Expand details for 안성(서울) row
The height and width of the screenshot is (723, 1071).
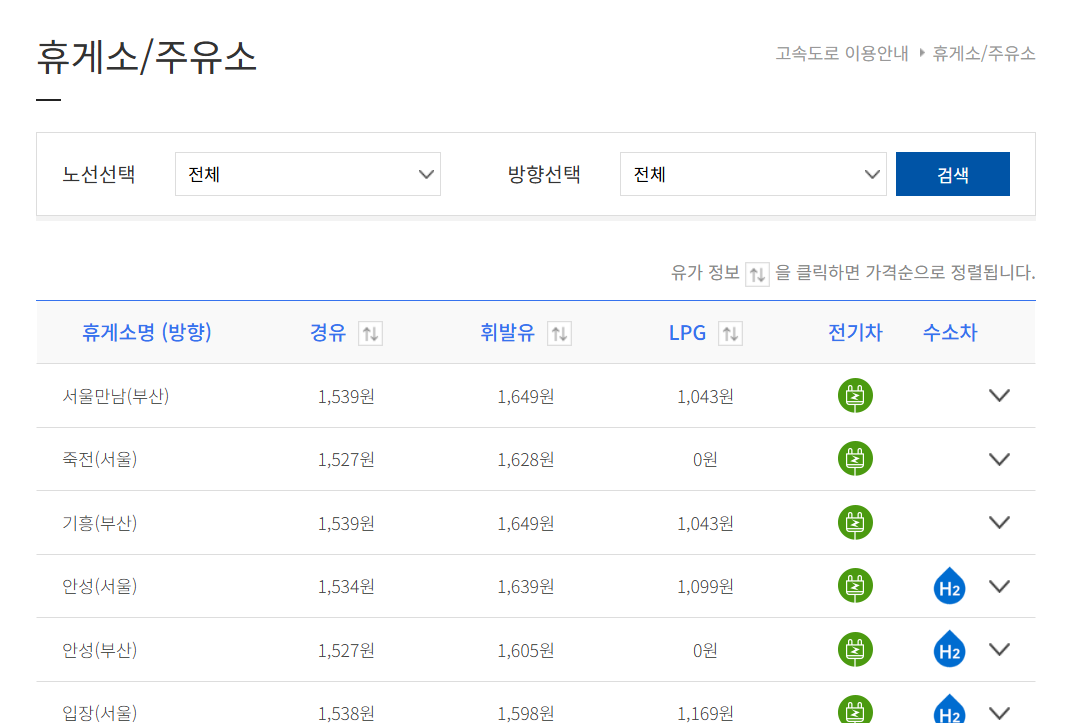point(999,586)
